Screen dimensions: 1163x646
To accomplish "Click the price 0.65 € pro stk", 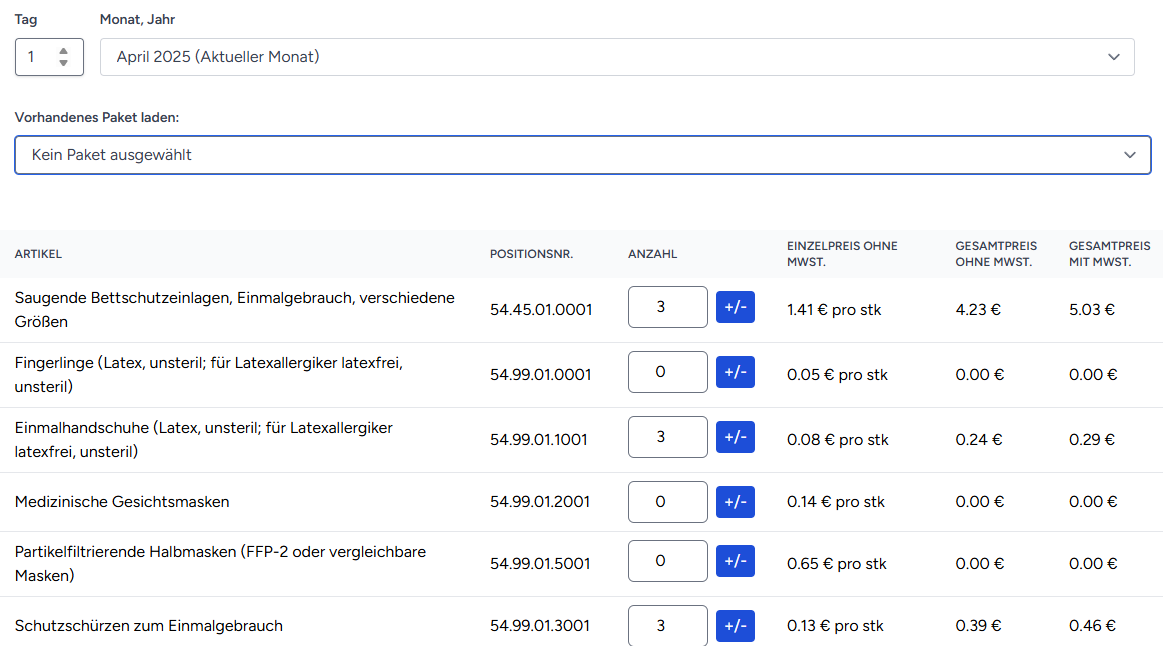I will tap(837, 564).
